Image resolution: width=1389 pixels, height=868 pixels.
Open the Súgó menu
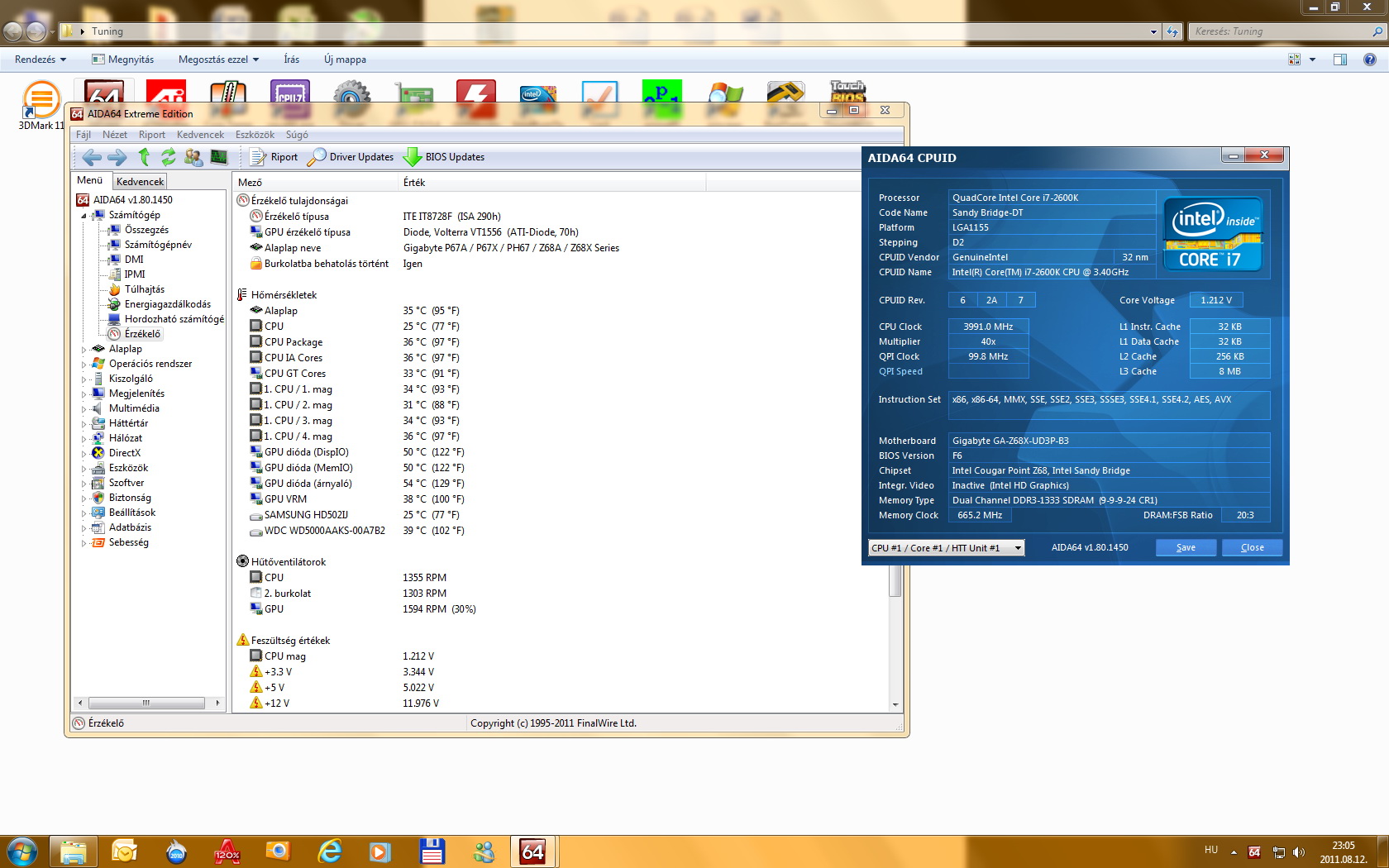297,135
